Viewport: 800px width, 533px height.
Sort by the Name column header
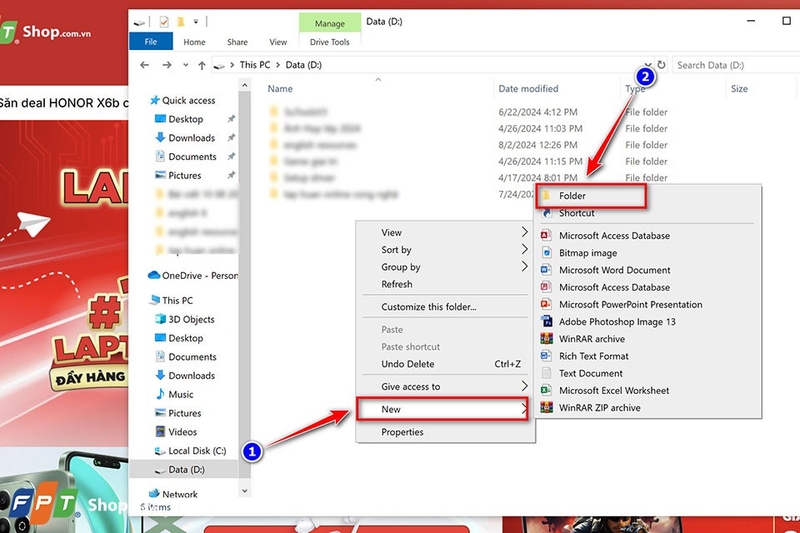coord(280,89)
